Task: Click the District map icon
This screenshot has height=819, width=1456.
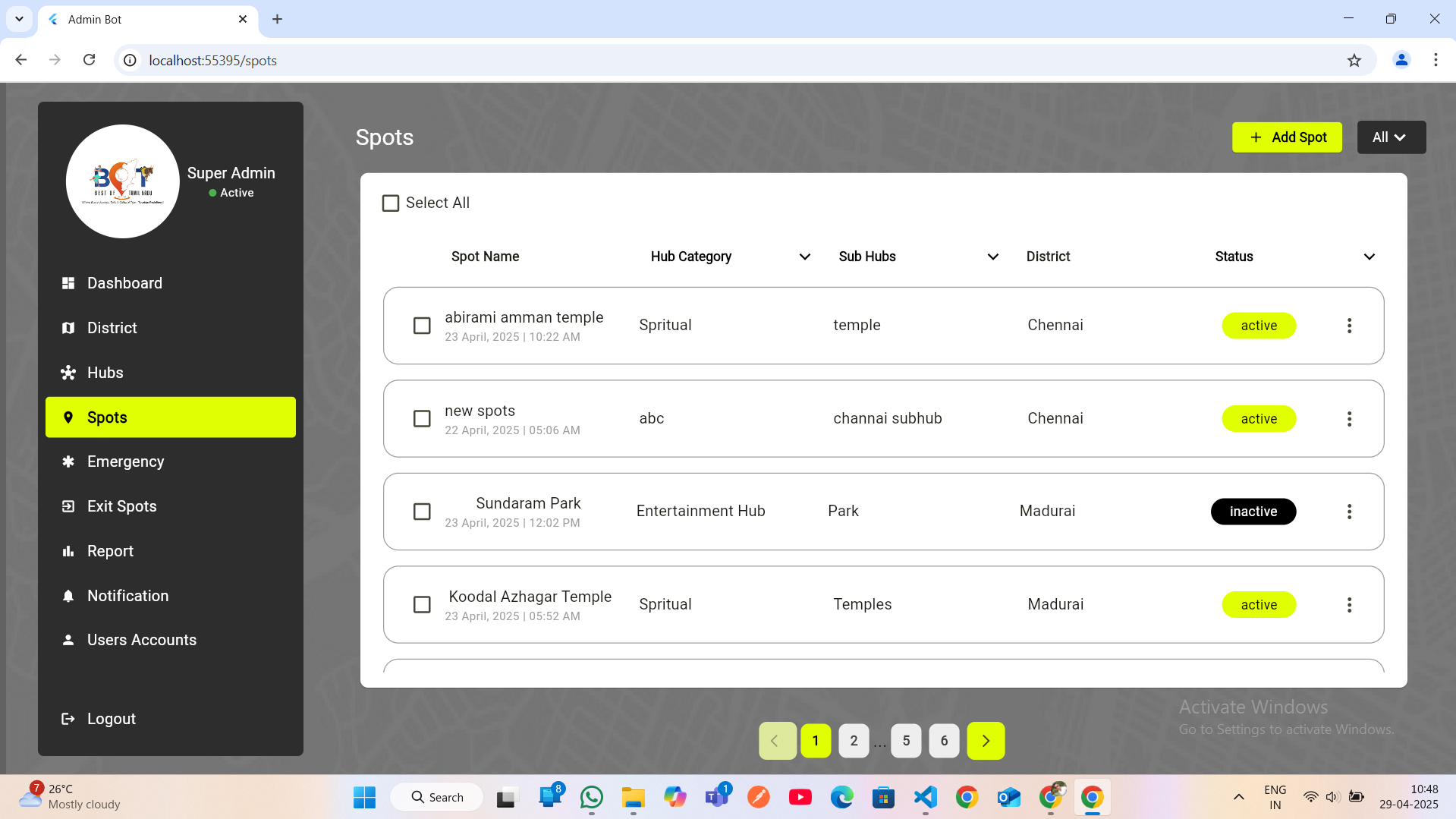Action: tap(68, 328)
